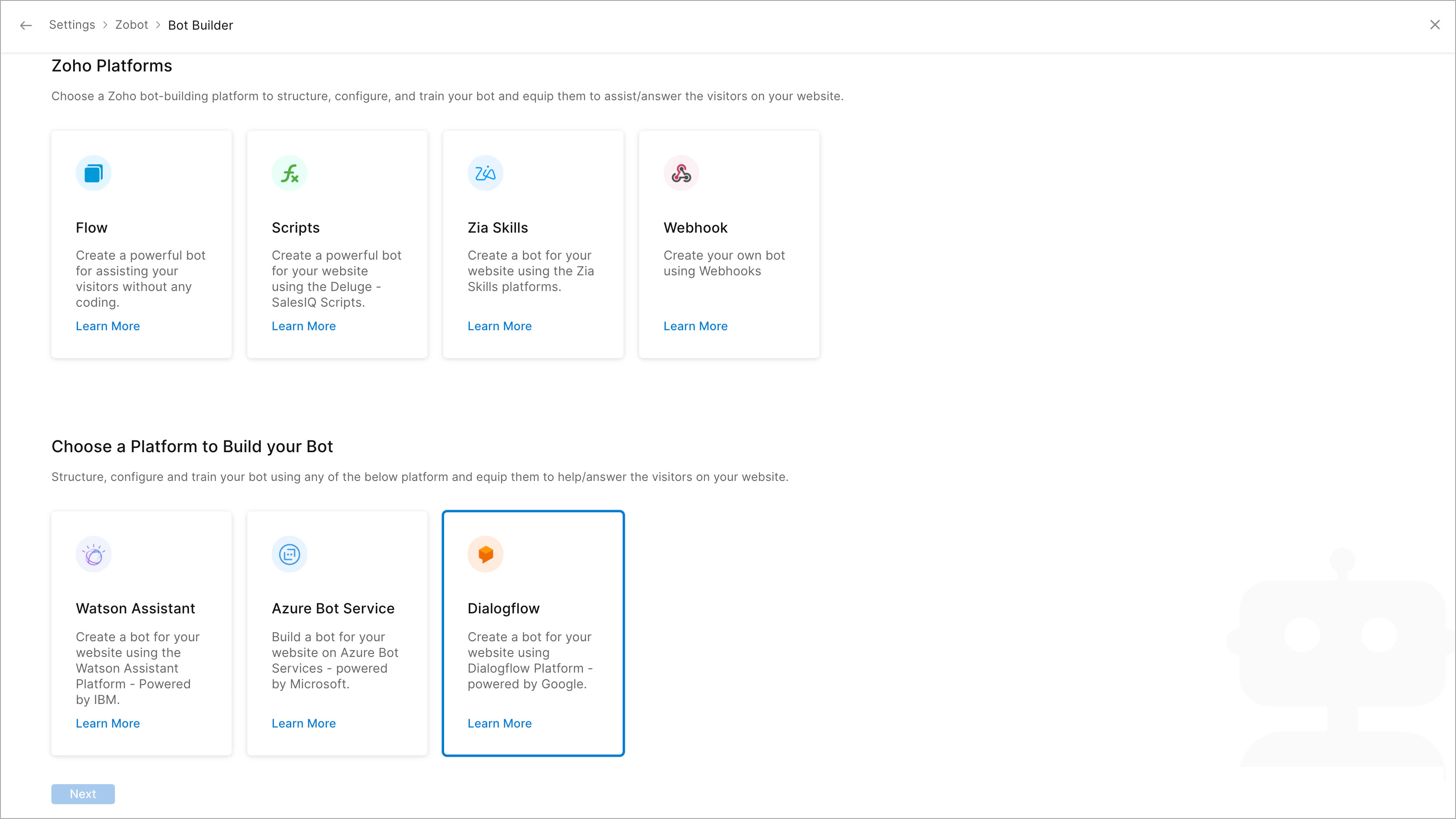Select the Watson Assistant card title
Screen dimensions: 1456x819
[x=136, y=608]
